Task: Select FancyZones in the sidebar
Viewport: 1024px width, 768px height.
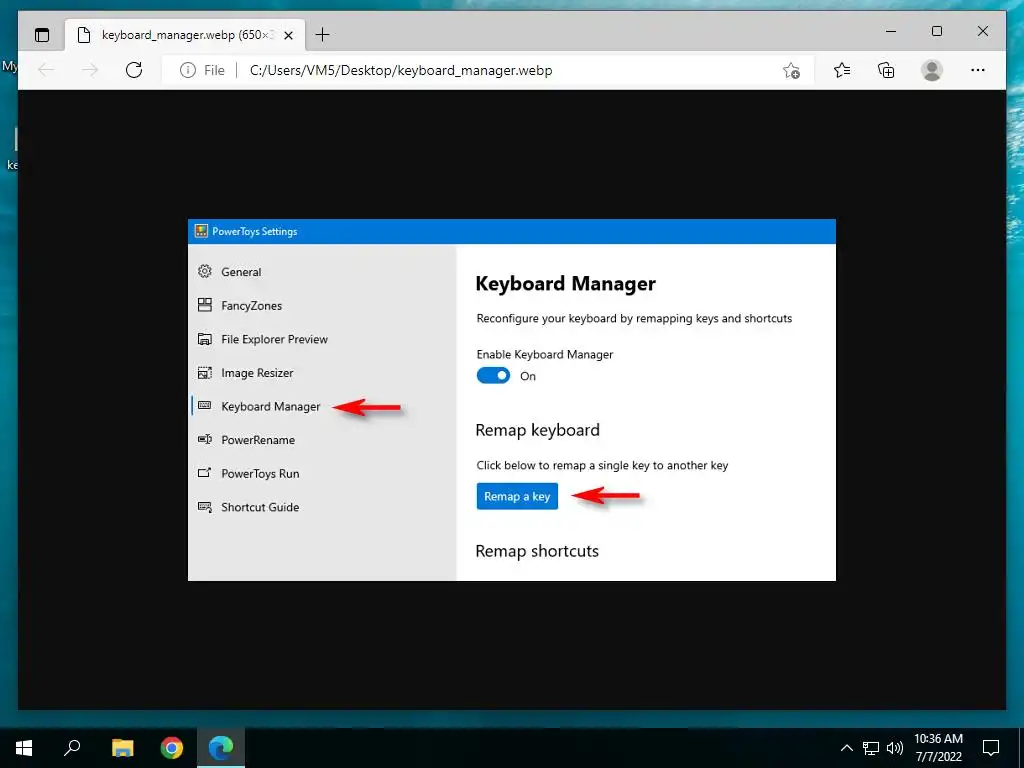Action: pyautogui.click(x=251, y=306)
